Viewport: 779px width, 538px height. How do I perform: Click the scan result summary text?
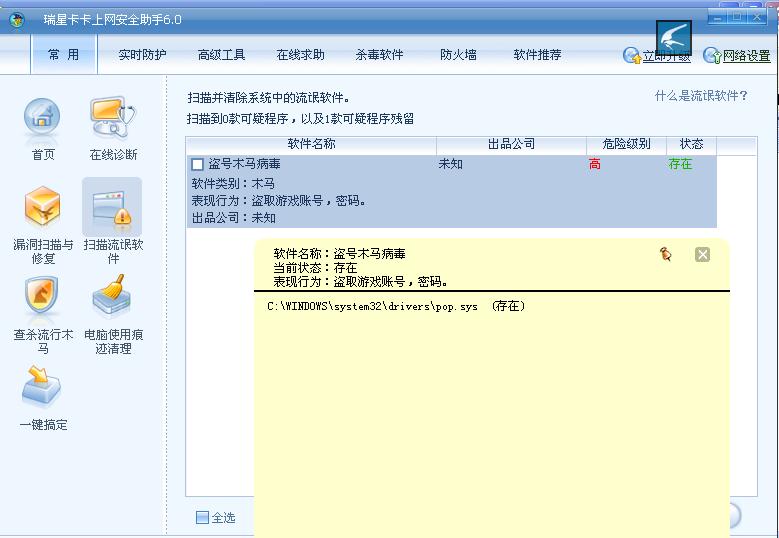click(x=300, y=119)
